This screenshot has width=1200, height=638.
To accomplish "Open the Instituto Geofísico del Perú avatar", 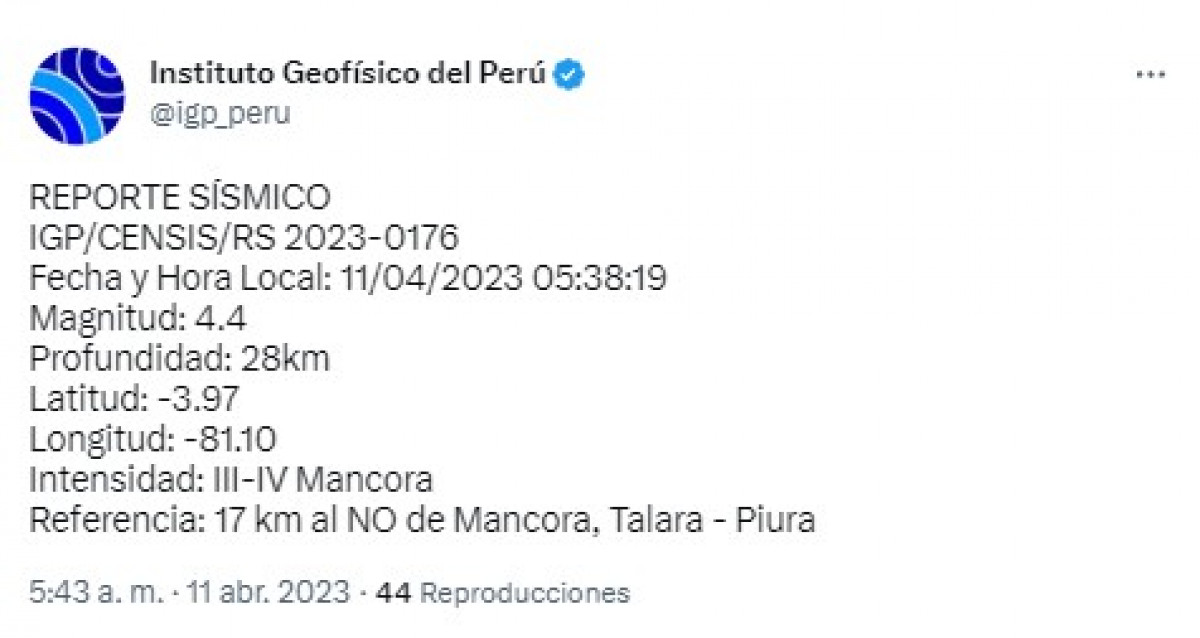I will click(x=77, y=96).
